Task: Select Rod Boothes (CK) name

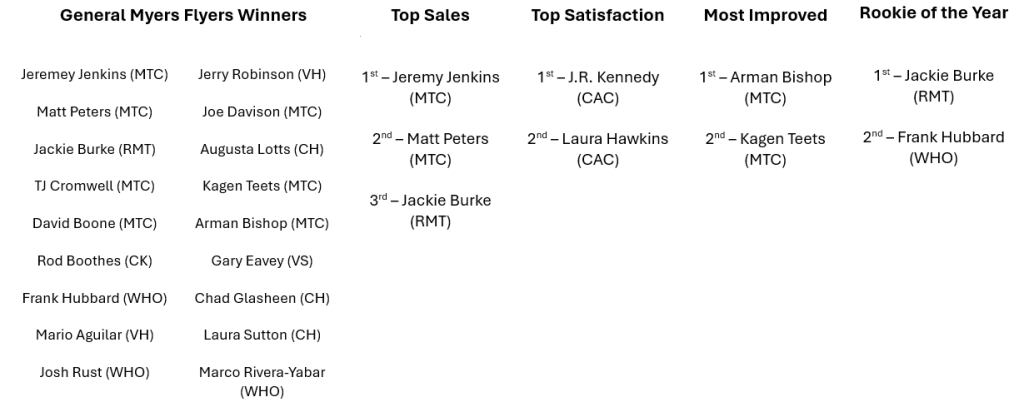Action: [94, 261]
